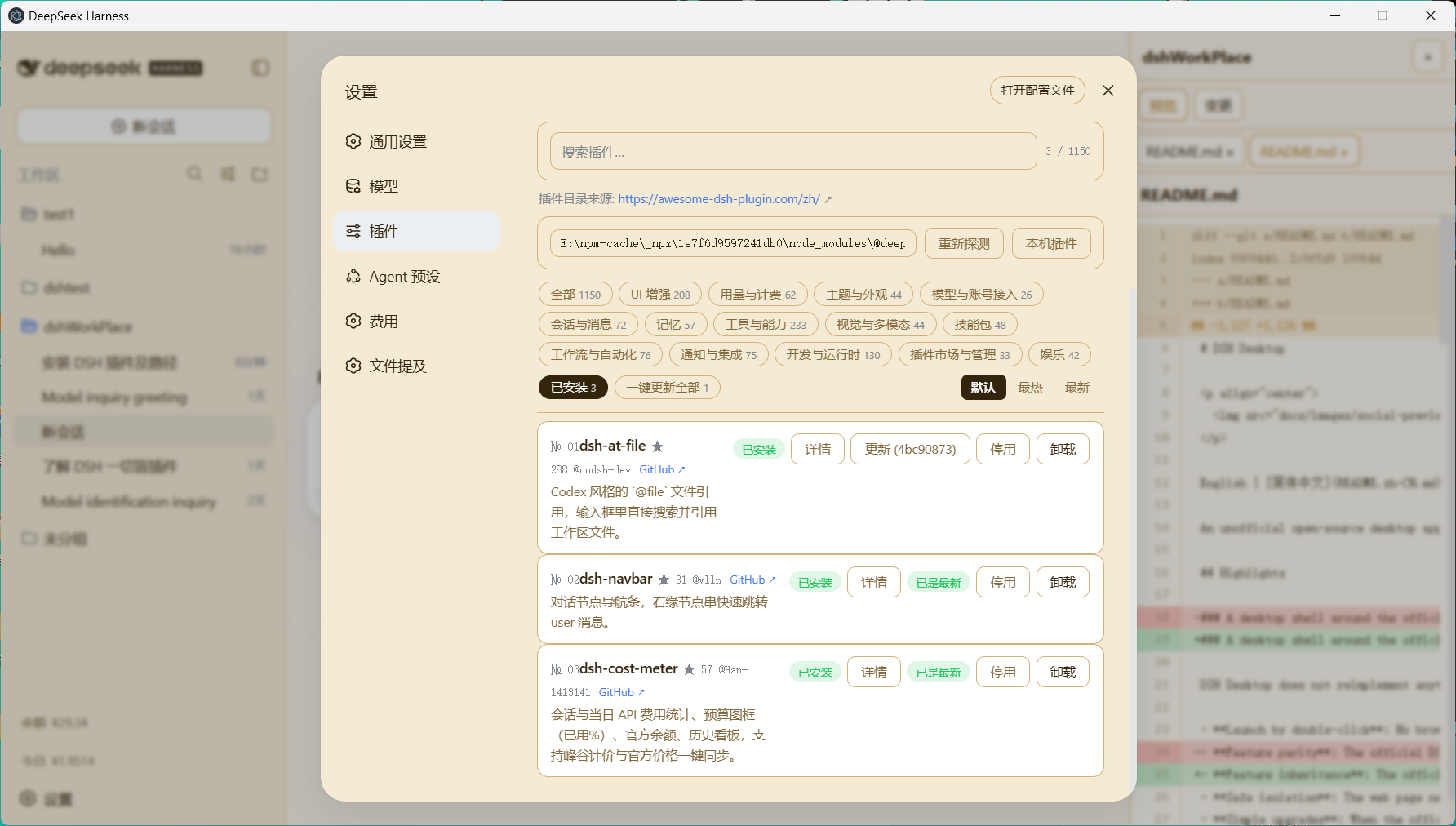
Task: Click the 打开配置文件 button
Action: [1037, 91]
